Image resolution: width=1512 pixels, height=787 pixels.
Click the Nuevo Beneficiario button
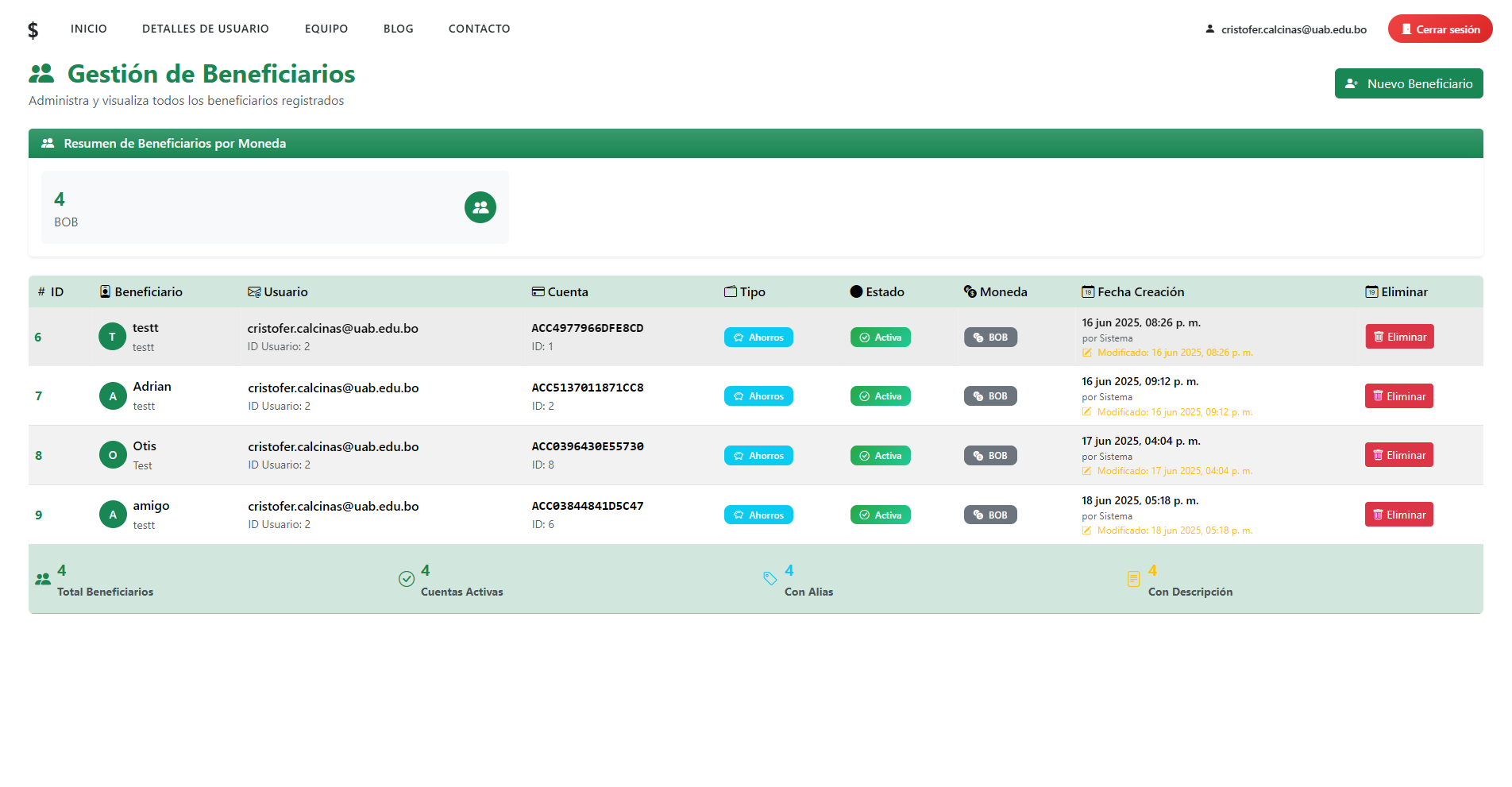(x=1409, y=83)
